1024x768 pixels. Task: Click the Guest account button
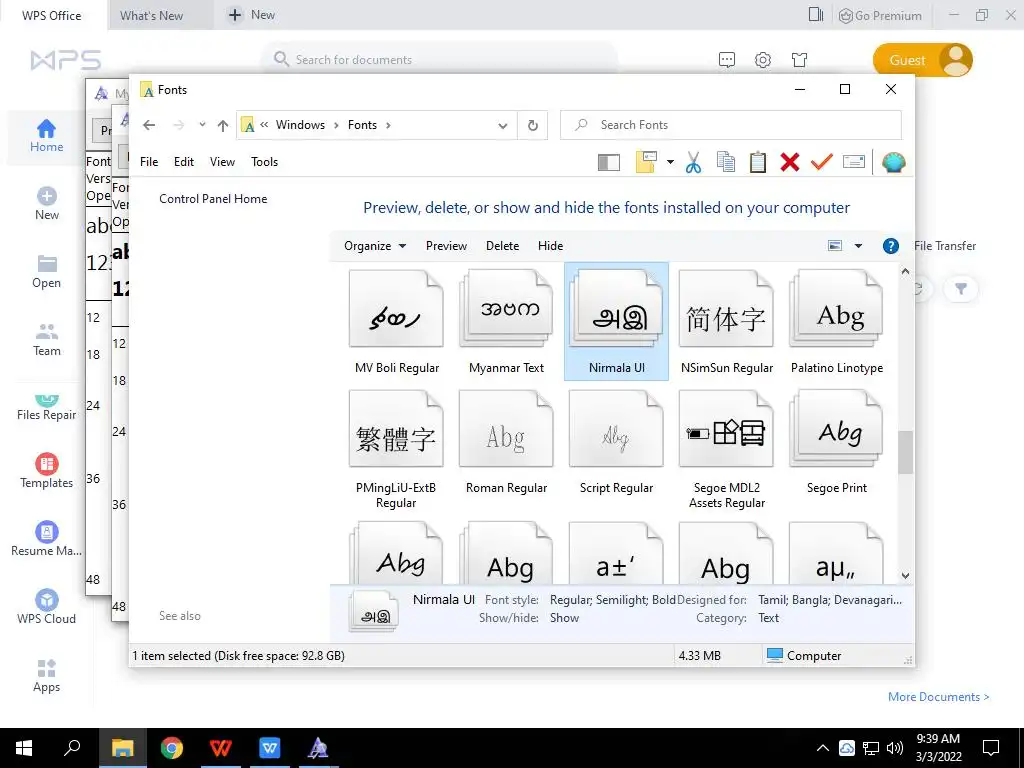[923, 60]
